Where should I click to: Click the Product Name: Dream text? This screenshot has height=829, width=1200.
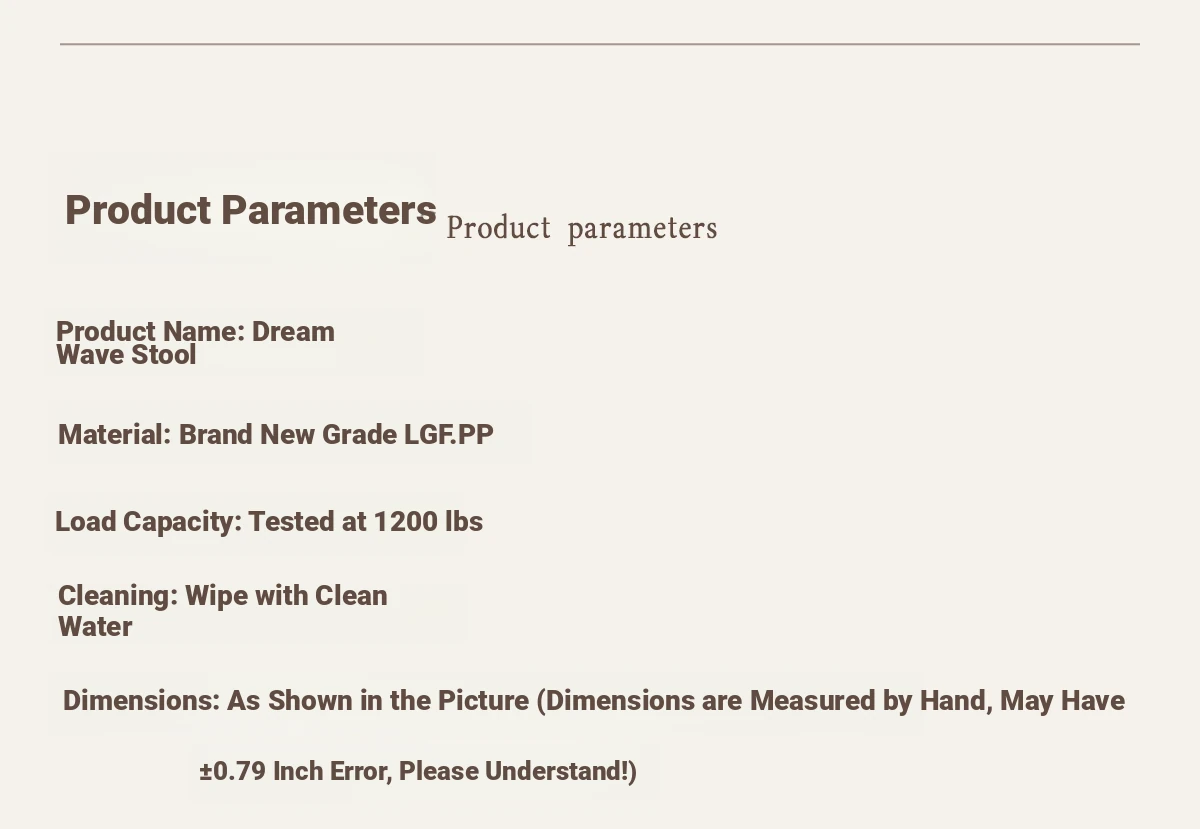coord(195,331)
